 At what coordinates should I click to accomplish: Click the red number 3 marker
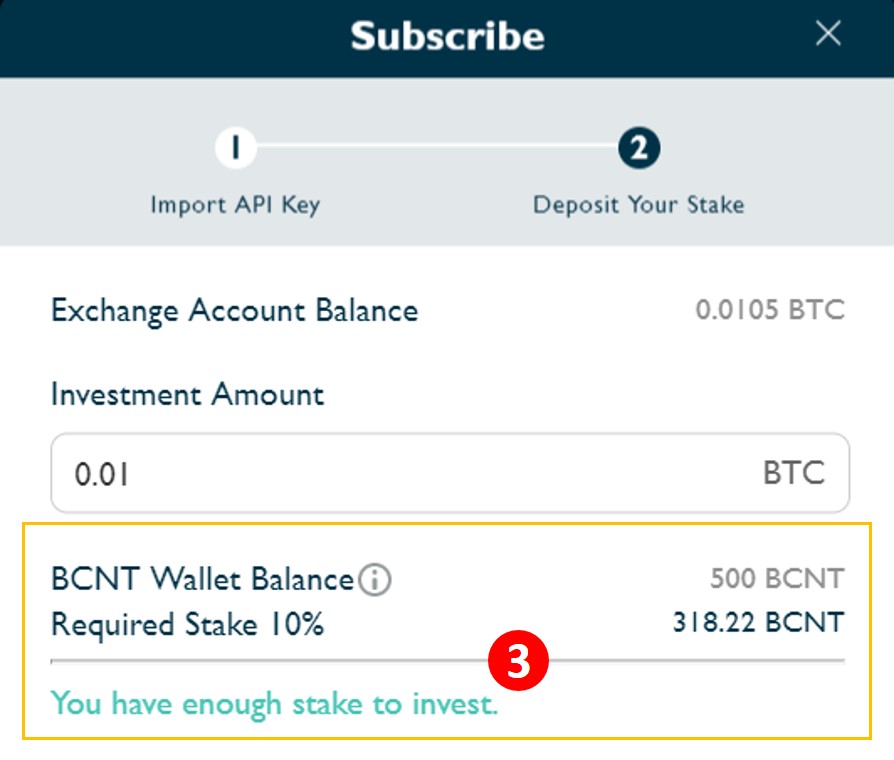[518, 660]
